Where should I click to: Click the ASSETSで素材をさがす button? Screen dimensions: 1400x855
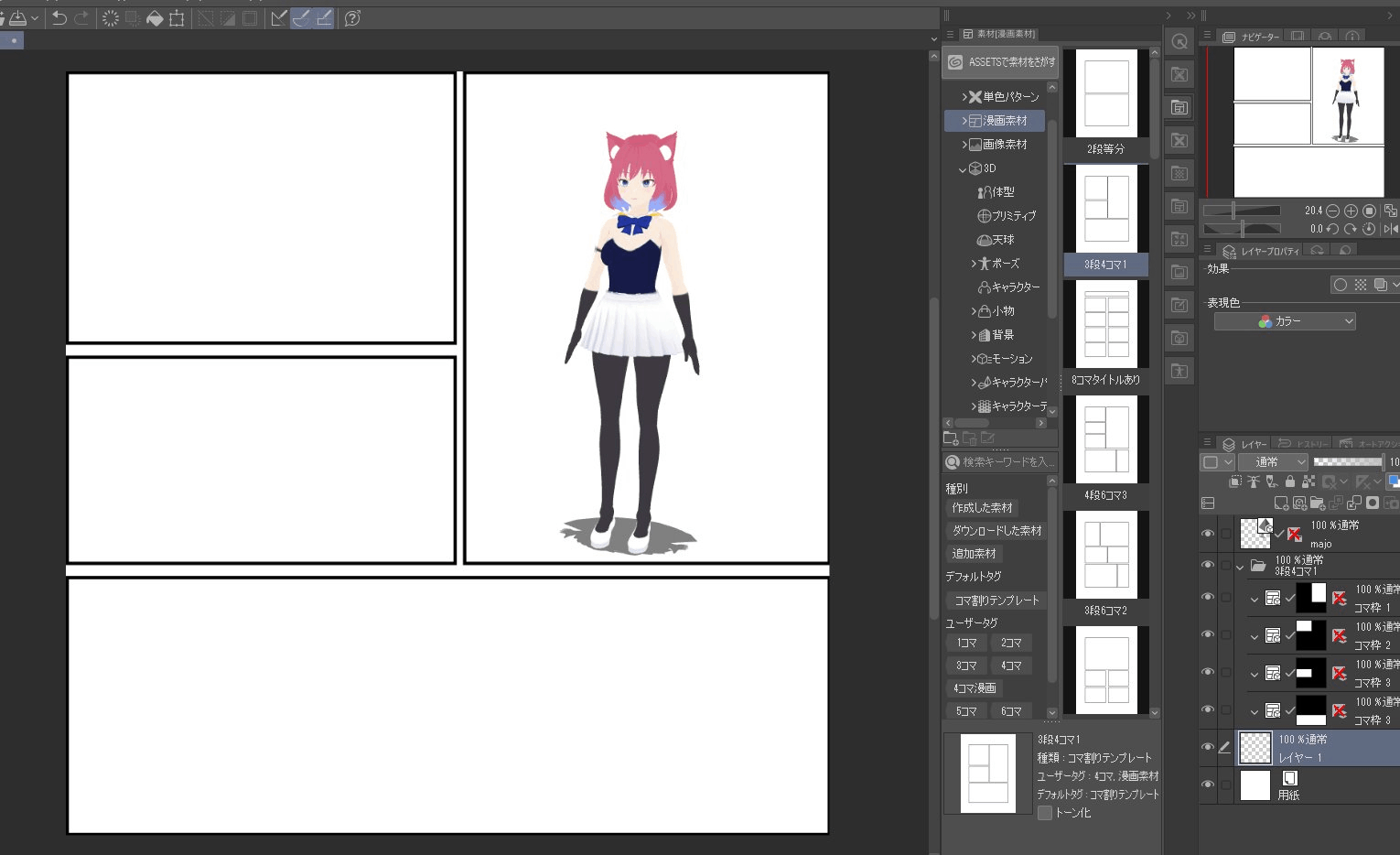[x=1001, y=62]
